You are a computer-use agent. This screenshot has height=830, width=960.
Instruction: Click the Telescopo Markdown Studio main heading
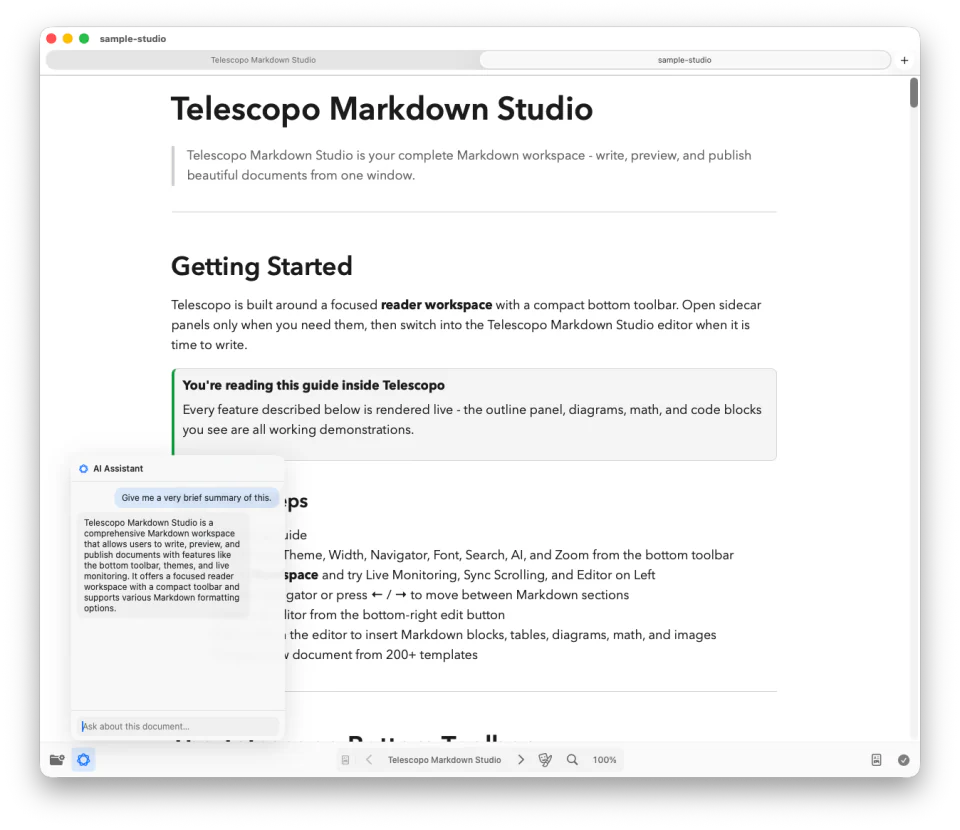click(381, 109)
